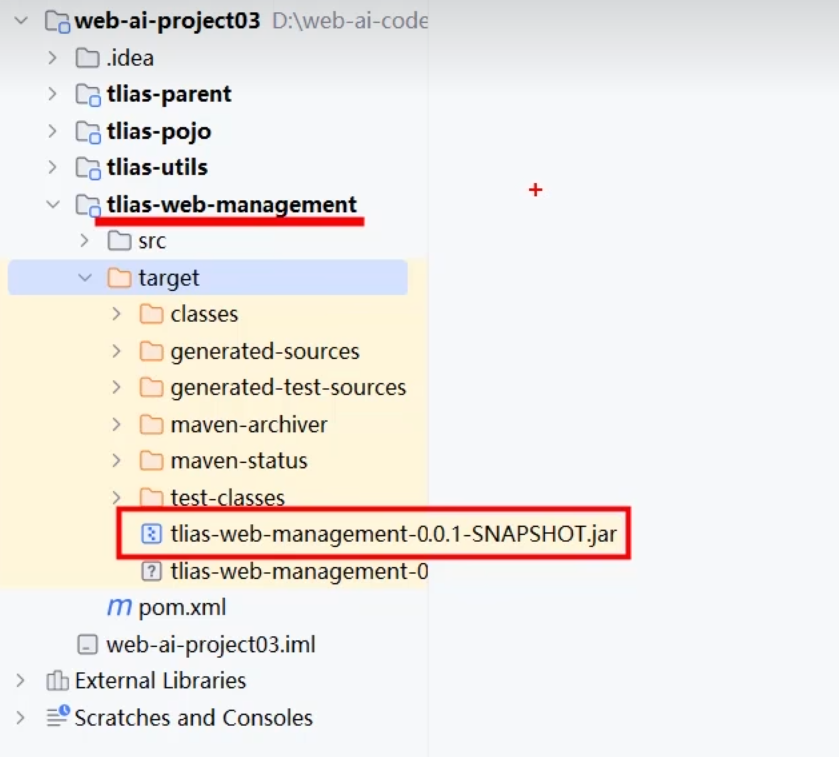The image size is (839, 757).
Task: Click the External Libraries icon
Action: [x=57, y=681]
